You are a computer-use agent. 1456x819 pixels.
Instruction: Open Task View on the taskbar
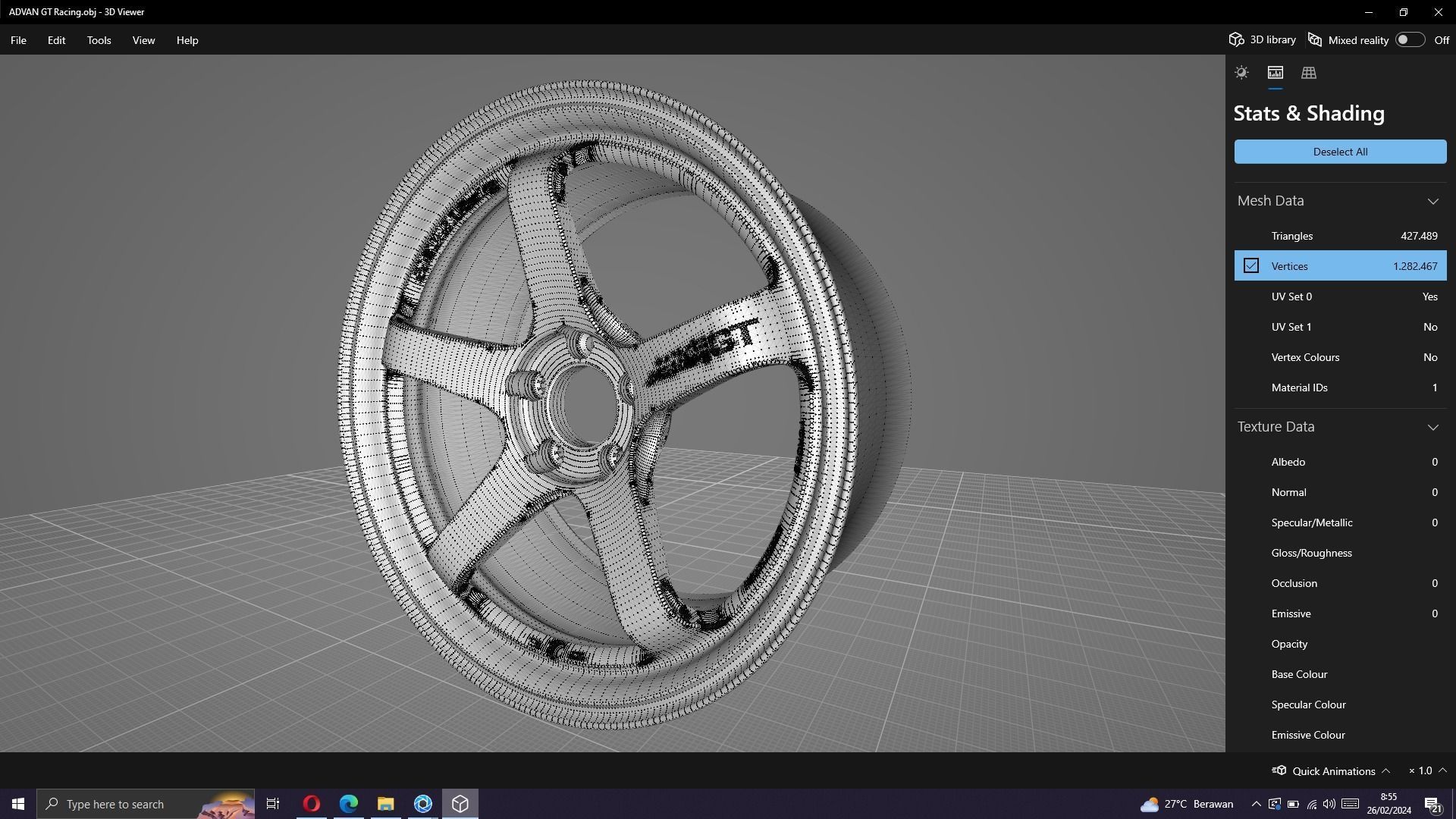(x=273, y=804)
